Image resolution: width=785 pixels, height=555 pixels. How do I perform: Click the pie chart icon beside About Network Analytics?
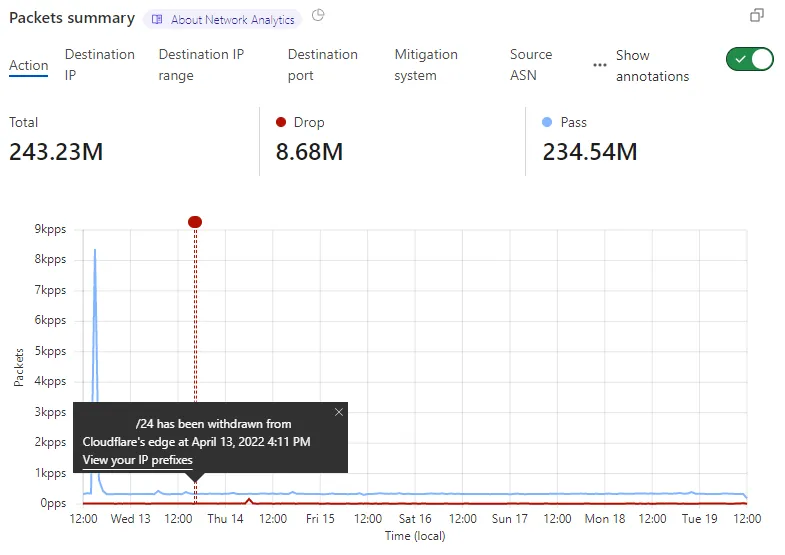pyautogui.click(x=318, y=16)
